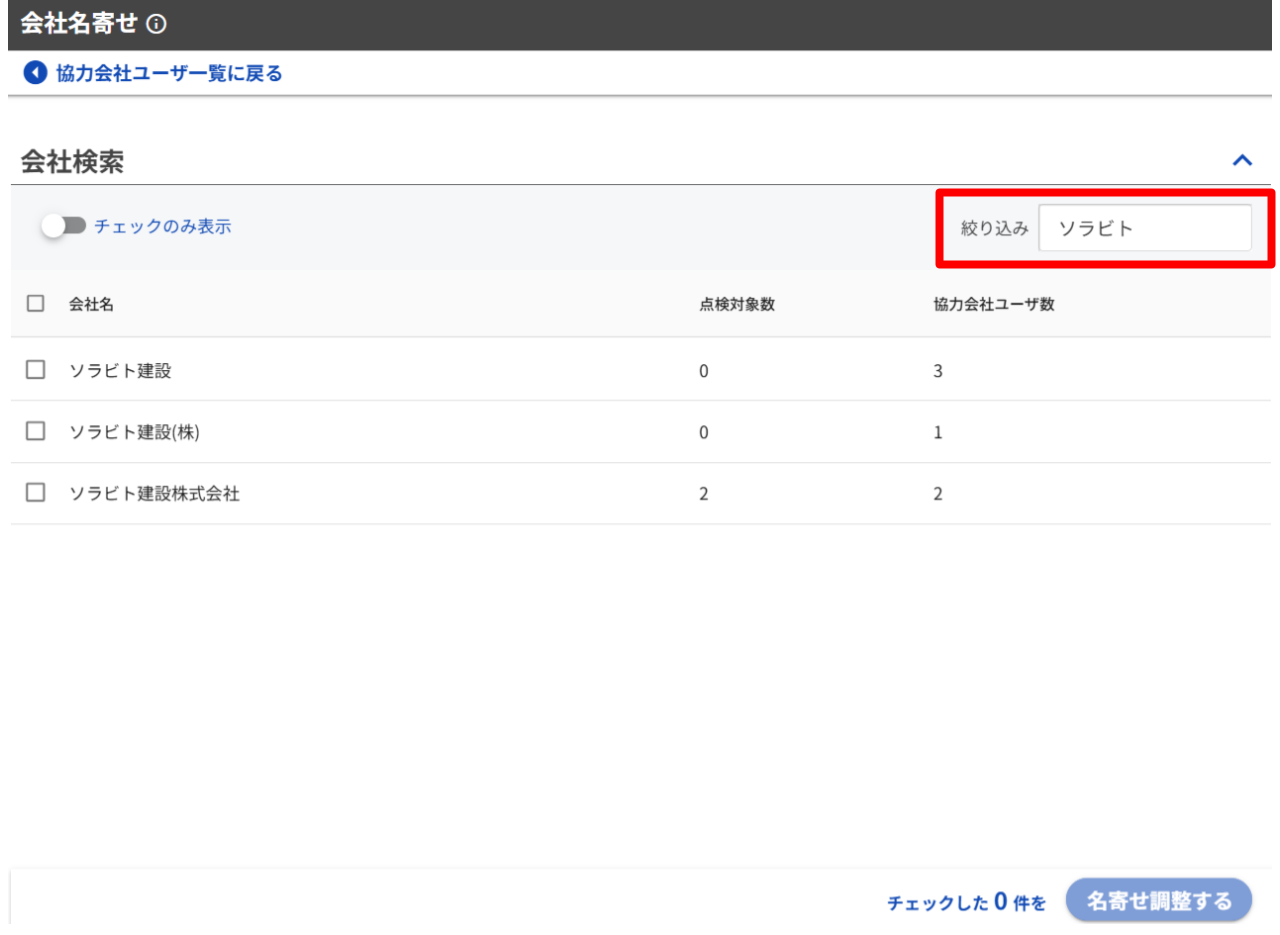Click the ソラビト建設 company name text
1280x935 pixels.
(x=120, y=370)
